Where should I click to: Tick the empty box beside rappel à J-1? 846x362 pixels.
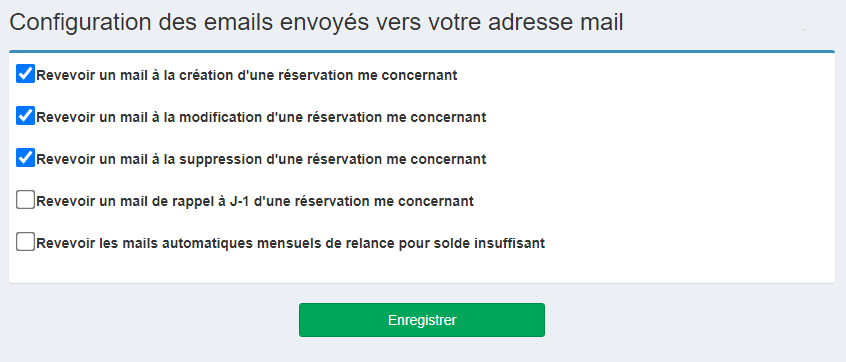click(25, 200)
